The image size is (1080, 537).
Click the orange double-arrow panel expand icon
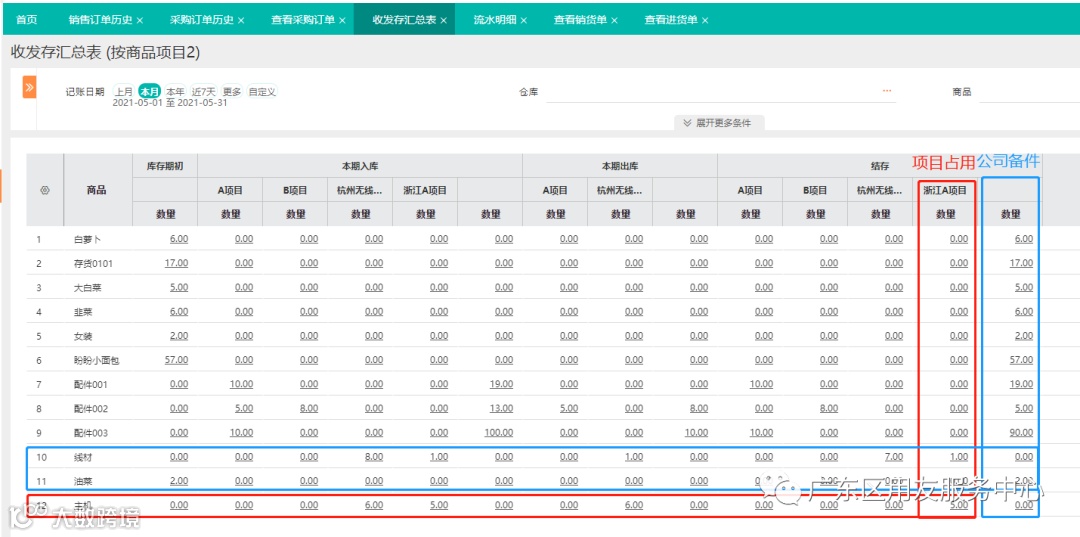coord(30,87)
